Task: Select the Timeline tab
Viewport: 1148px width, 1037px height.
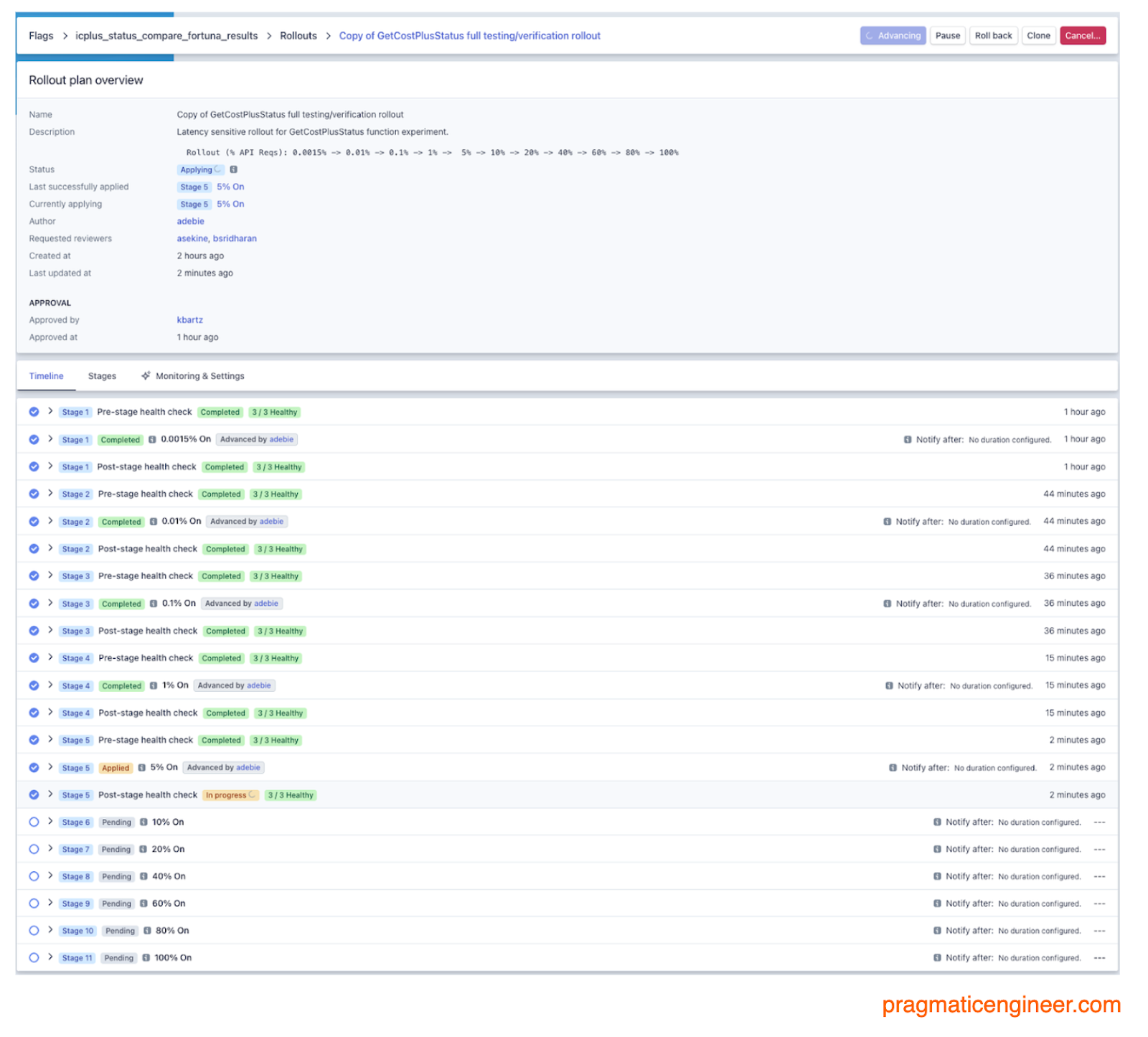Action: [x=46, y=375]
